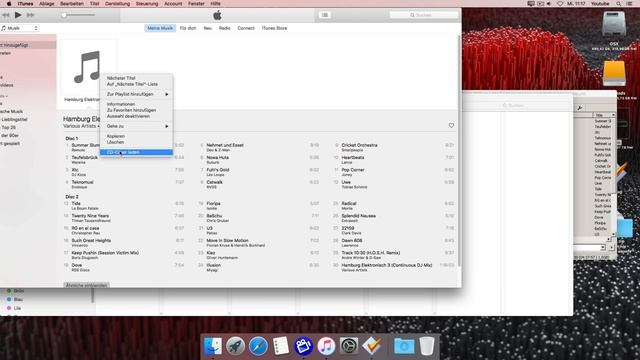
Task: Open the Account menu
Action: (173, 4)
